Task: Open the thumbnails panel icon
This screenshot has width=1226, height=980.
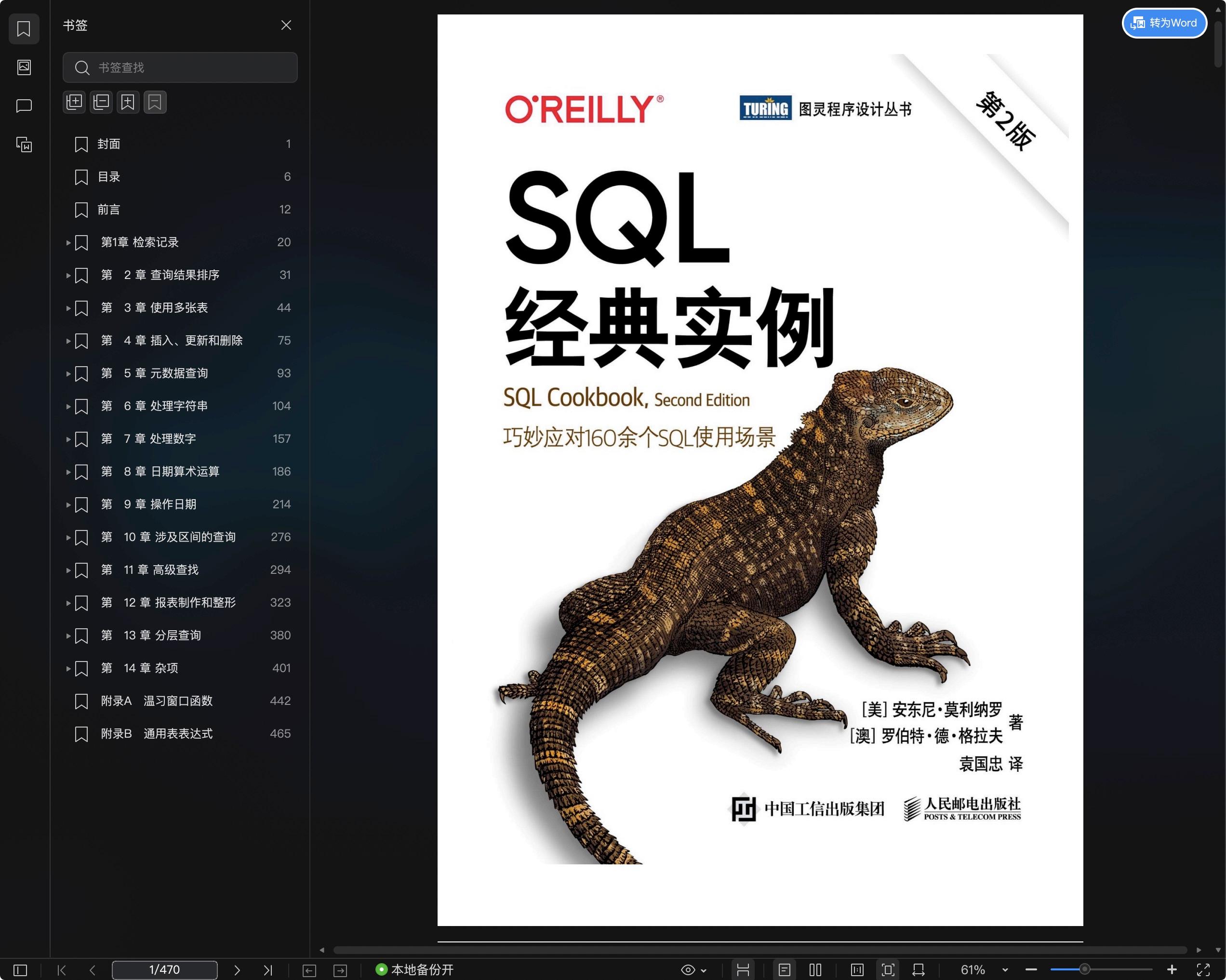Action: [24, 67]
